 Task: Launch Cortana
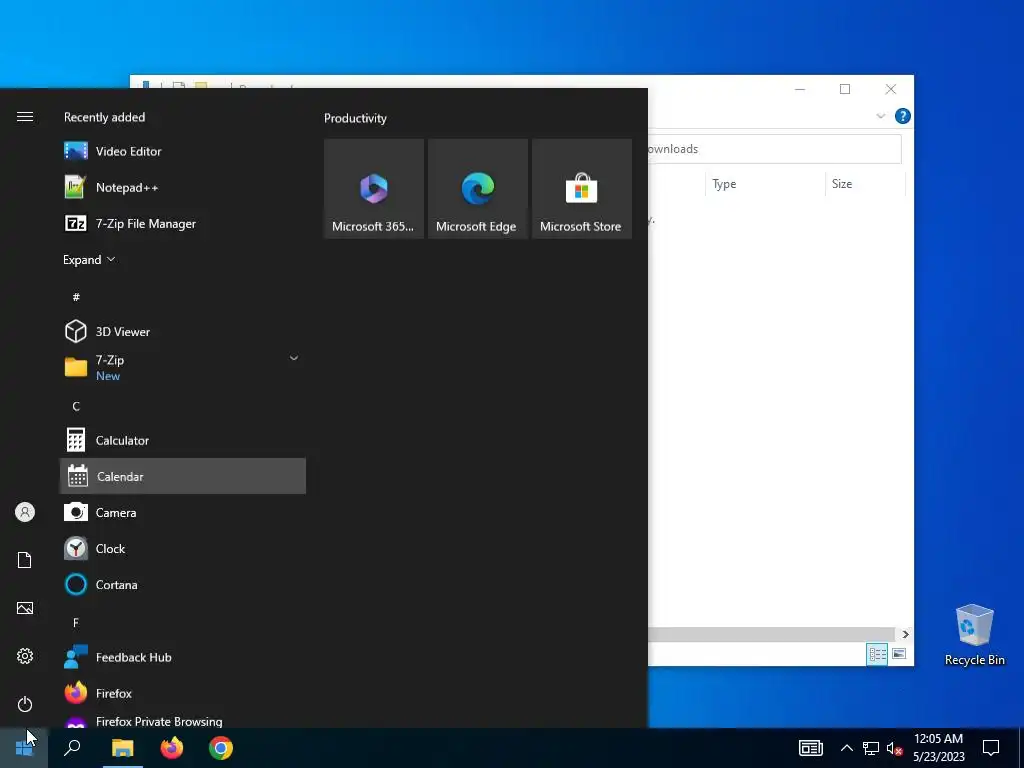click(183, 584)
